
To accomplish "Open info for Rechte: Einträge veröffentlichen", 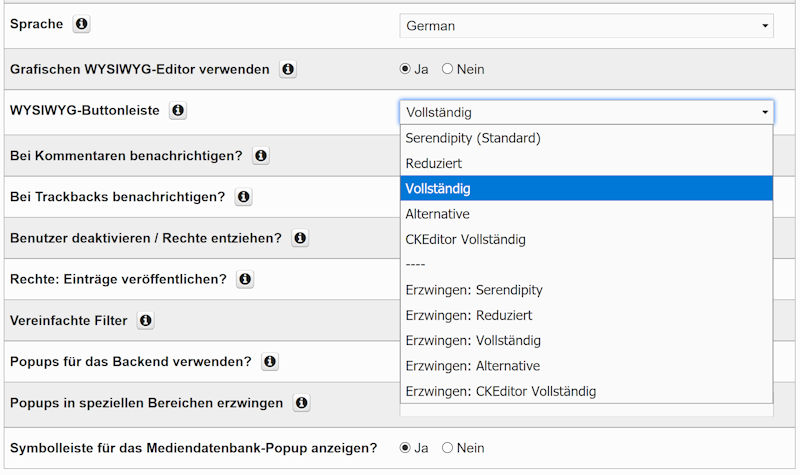I will [245, 279].
